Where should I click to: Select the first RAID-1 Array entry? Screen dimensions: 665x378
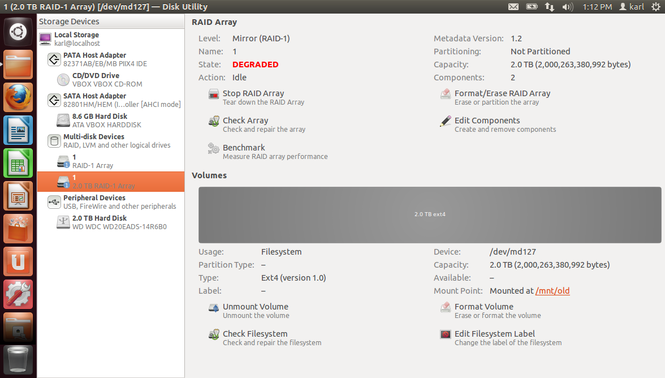click(111, 161)
